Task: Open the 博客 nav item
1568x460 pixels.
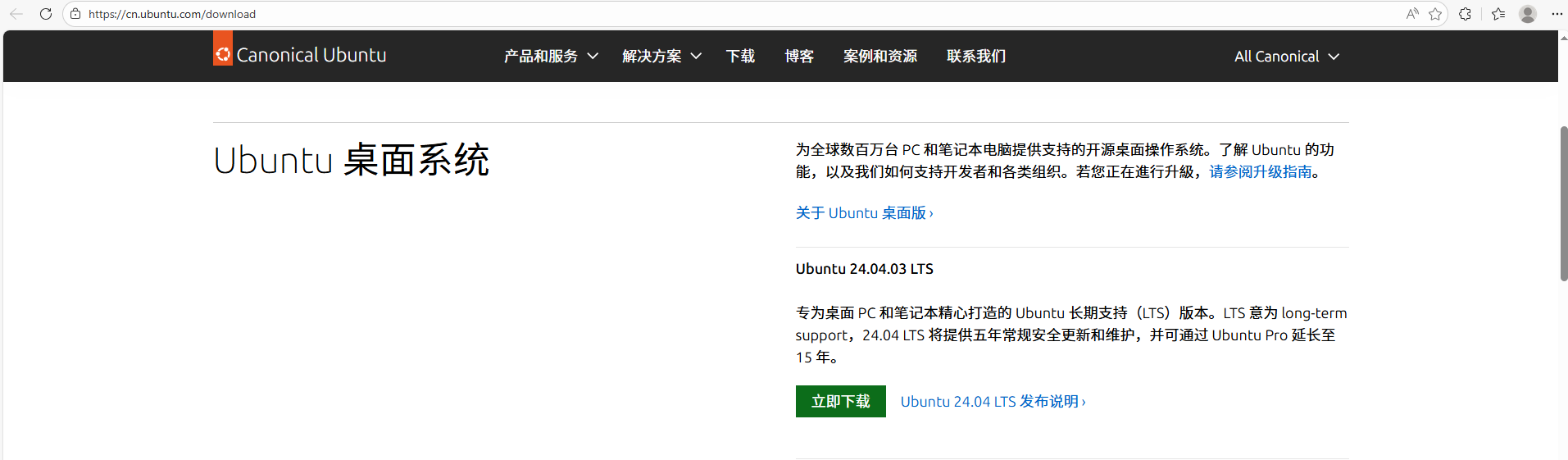Action: tap(799, 57)
